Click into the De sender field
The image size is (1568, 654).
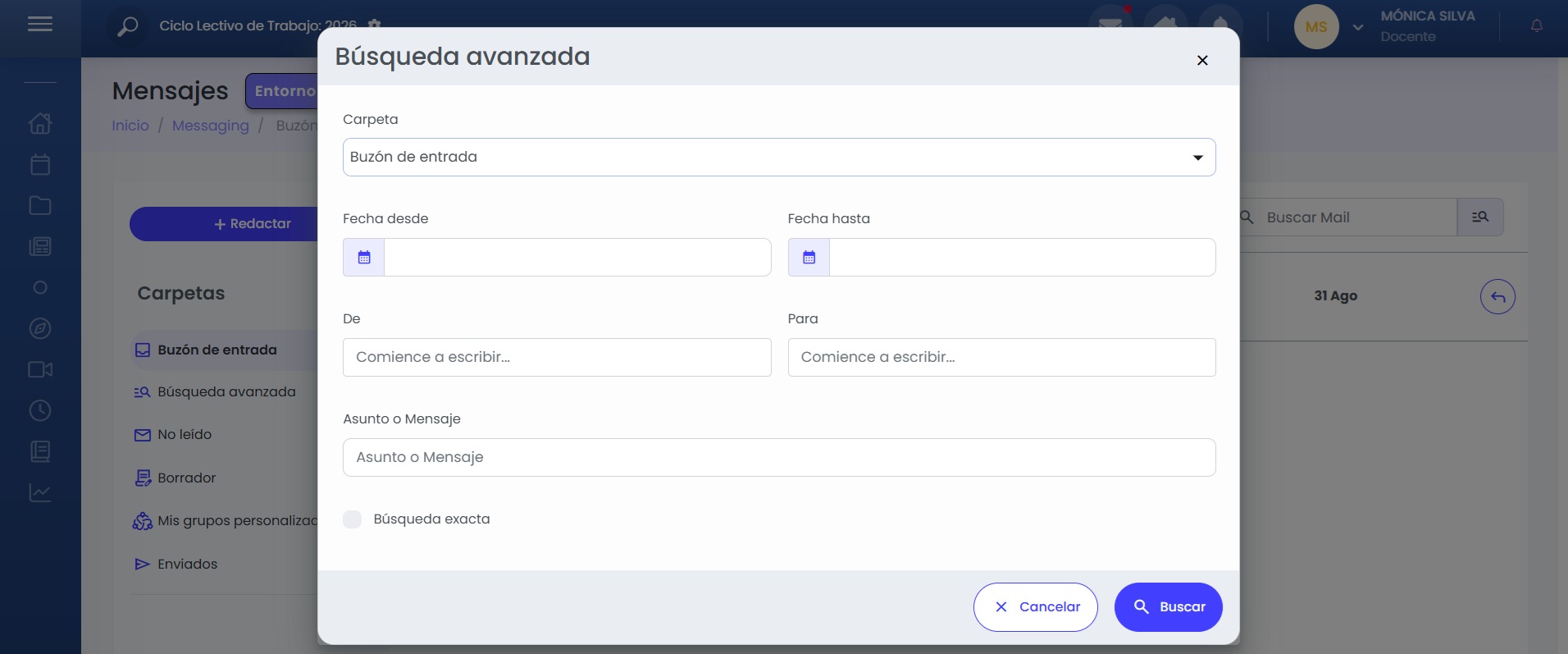pos(557,358)
